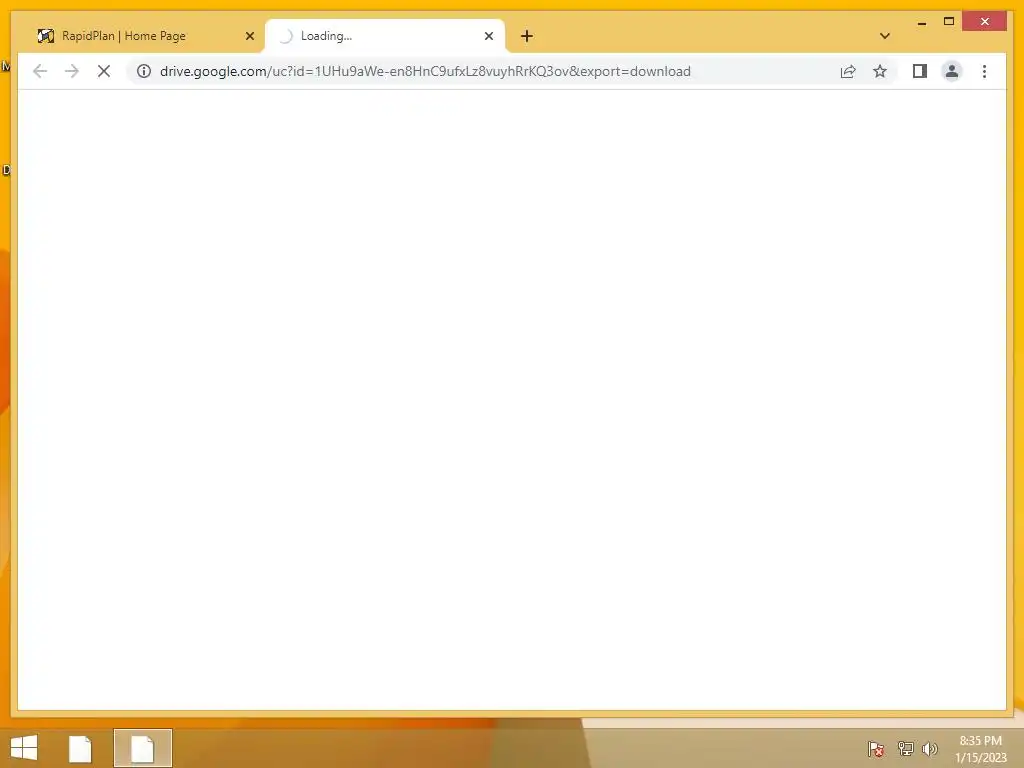
Task: Open the Action Center flag icon
Action: point(876,748)
